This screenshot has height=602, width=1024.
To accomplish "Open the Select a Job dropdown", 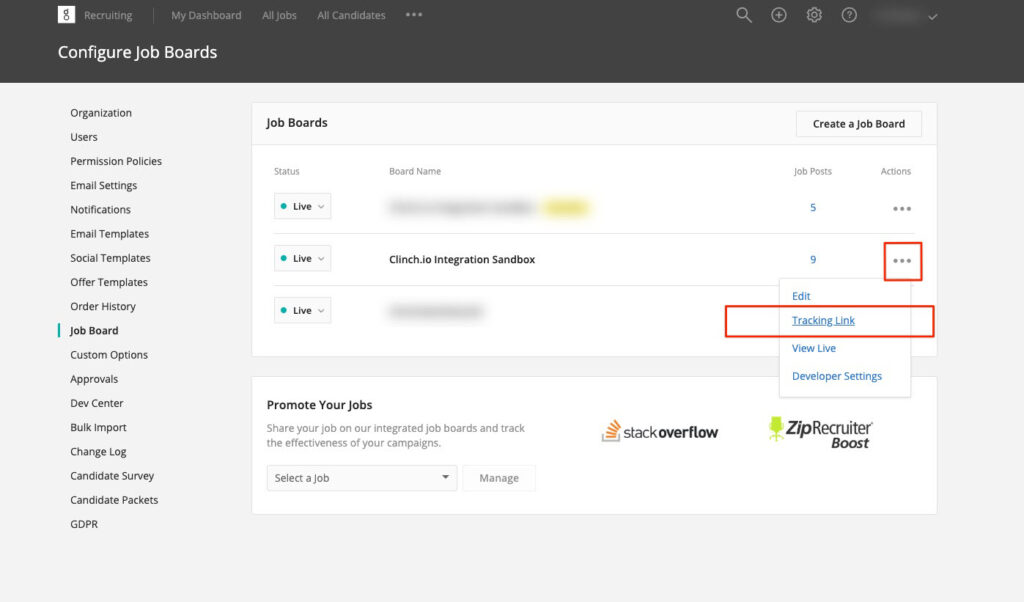I will [x=362, y=478].
